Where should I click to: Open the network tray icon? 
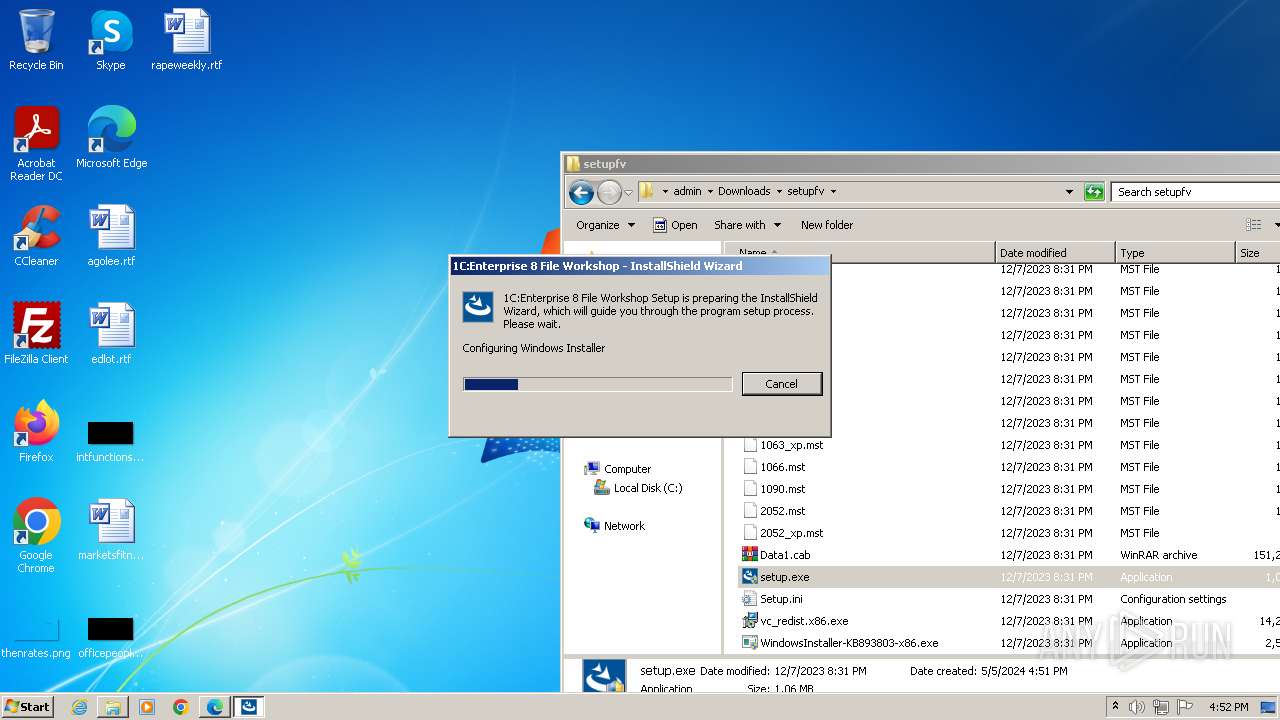[1161, 707]
